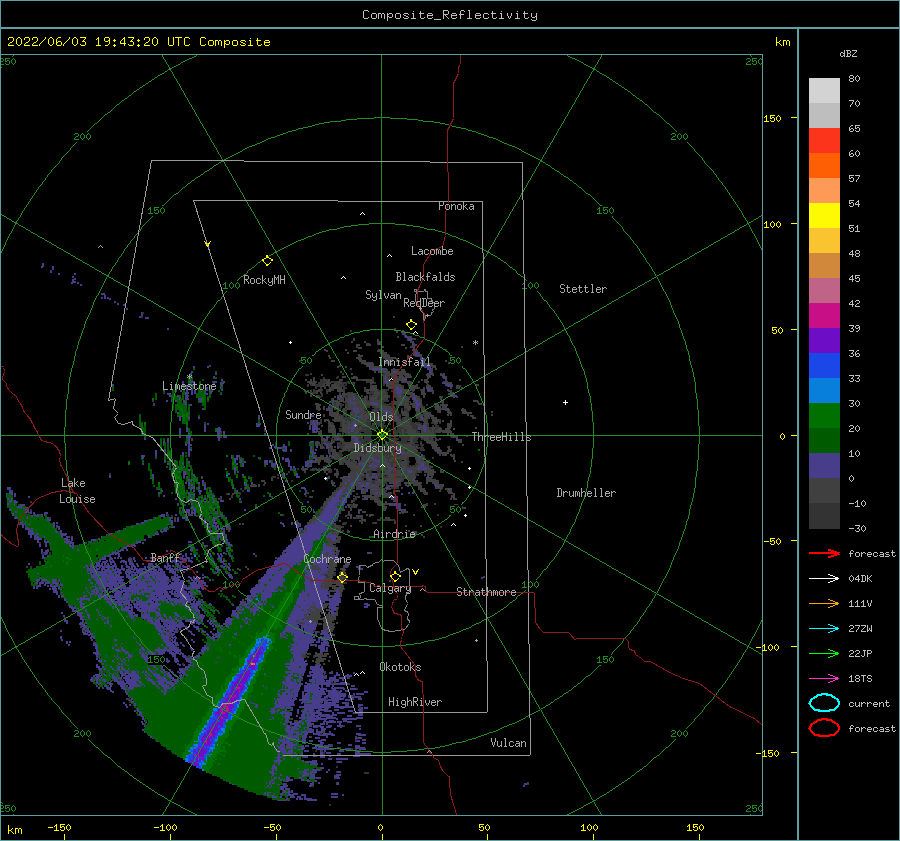Click the Limestone label
This screenshot has width=900, height=841.
click(189, 386)
